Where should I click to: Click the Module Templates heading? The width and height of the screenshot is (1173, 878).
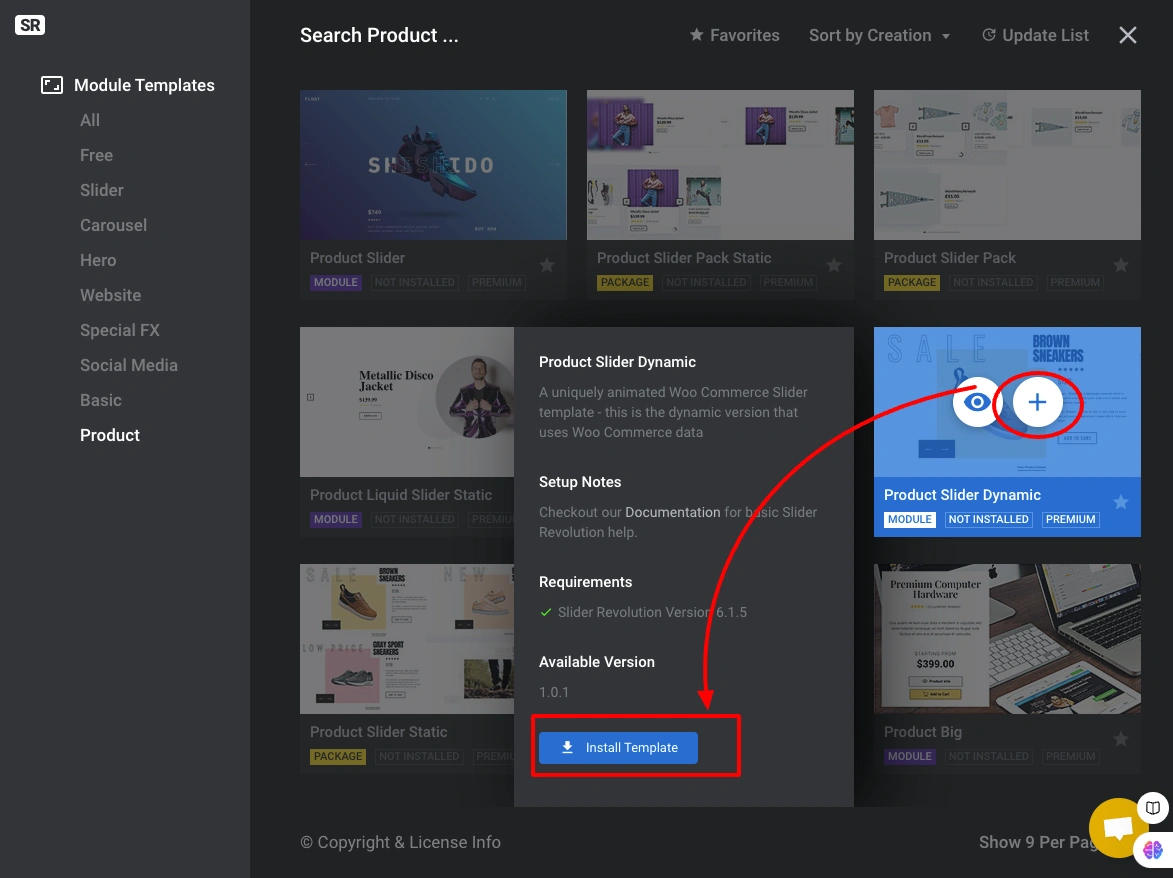pos(144,85)
